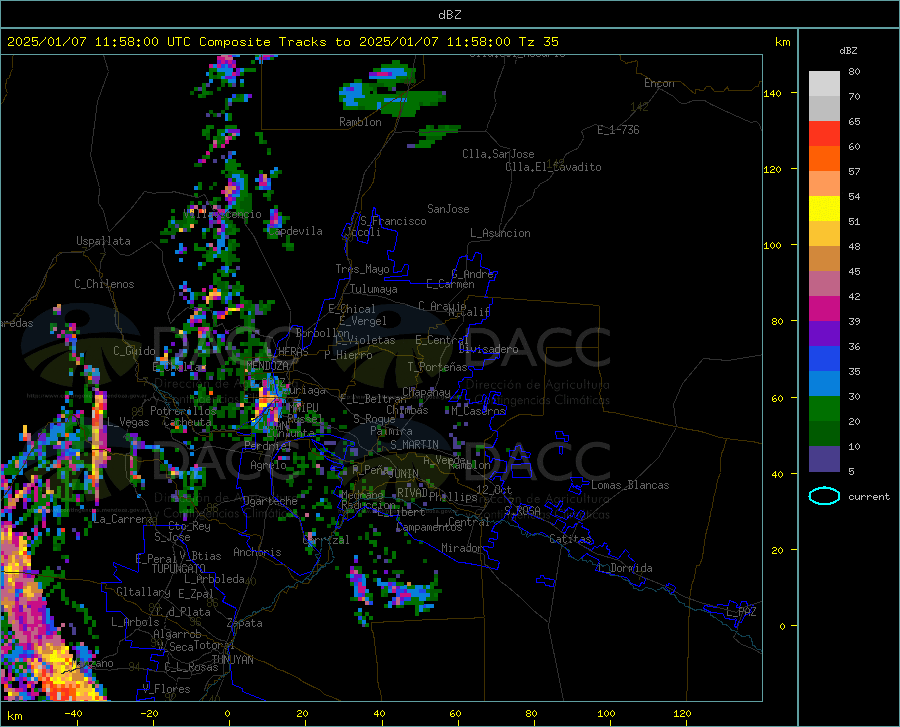Viewport: 900px width, 727px height.
Task: Click the Lomas_Blancas place label
Action: (x=630, y=485)
